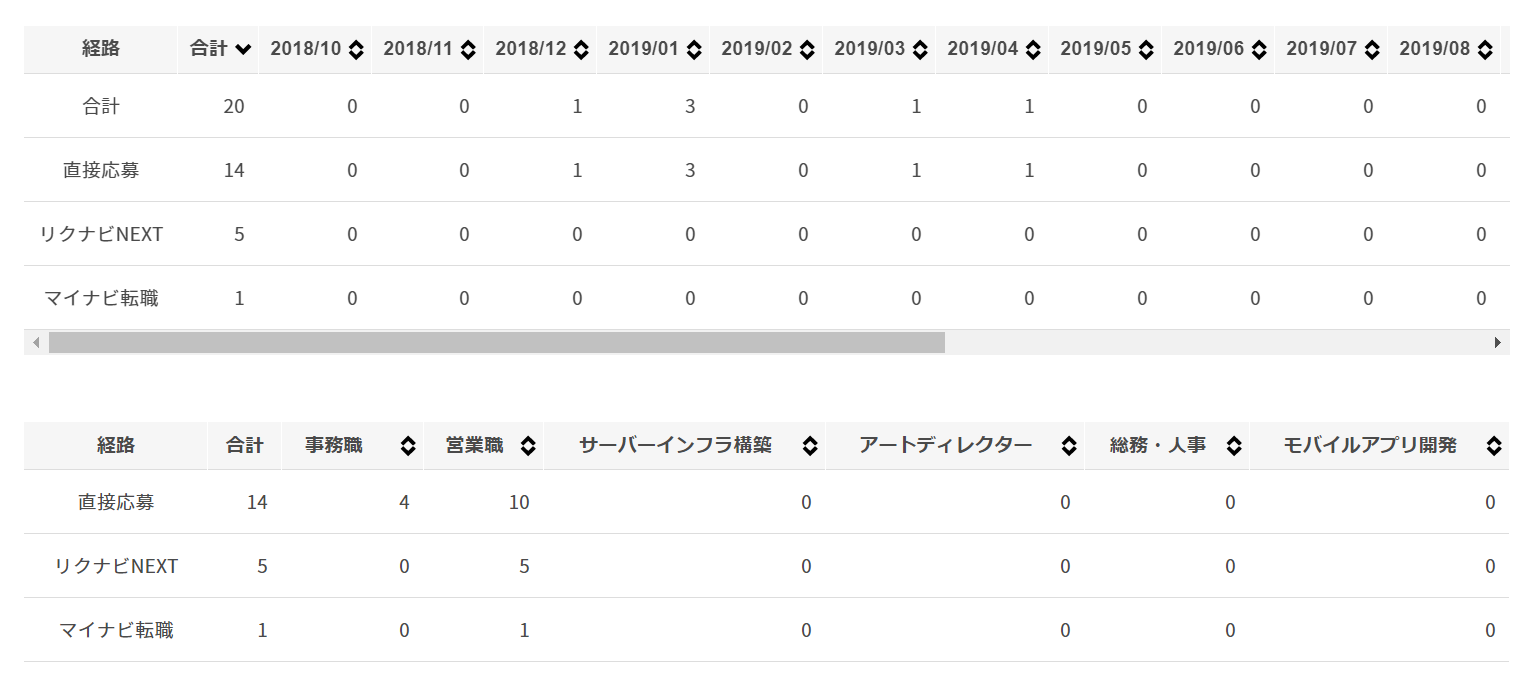Click the 2019/08 column header

click(1434, 49)
